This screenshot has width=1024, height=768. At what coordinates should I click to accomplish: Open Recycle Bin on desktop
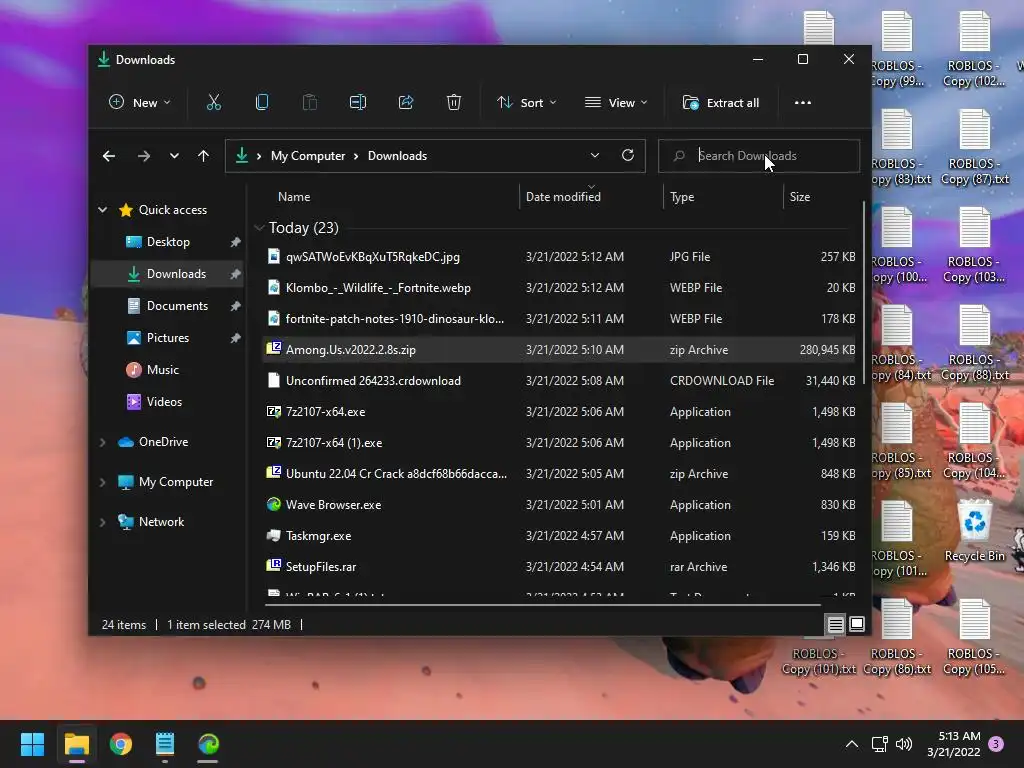pyautogui.click(x=974, y=532)
